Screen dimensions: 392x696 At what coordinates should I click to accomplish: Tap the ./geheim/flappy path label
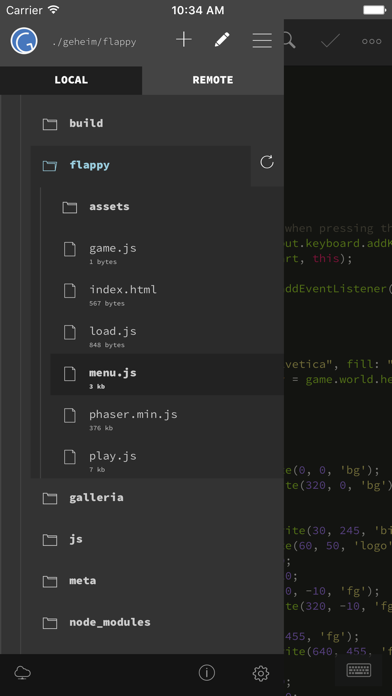click(x=94, y=43)
